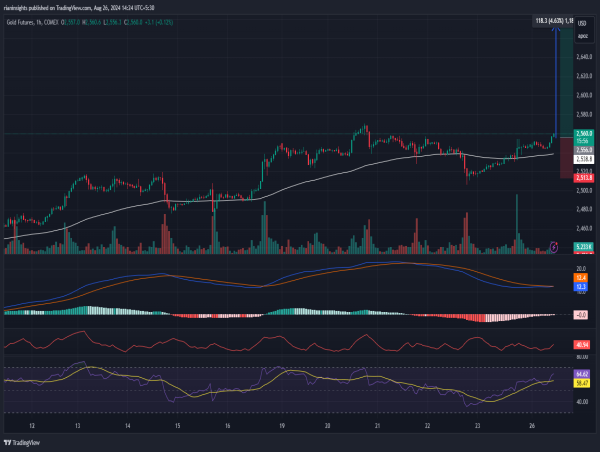Click date label 22 on time axis
The image size is (600, 452).
pos(427,426)
